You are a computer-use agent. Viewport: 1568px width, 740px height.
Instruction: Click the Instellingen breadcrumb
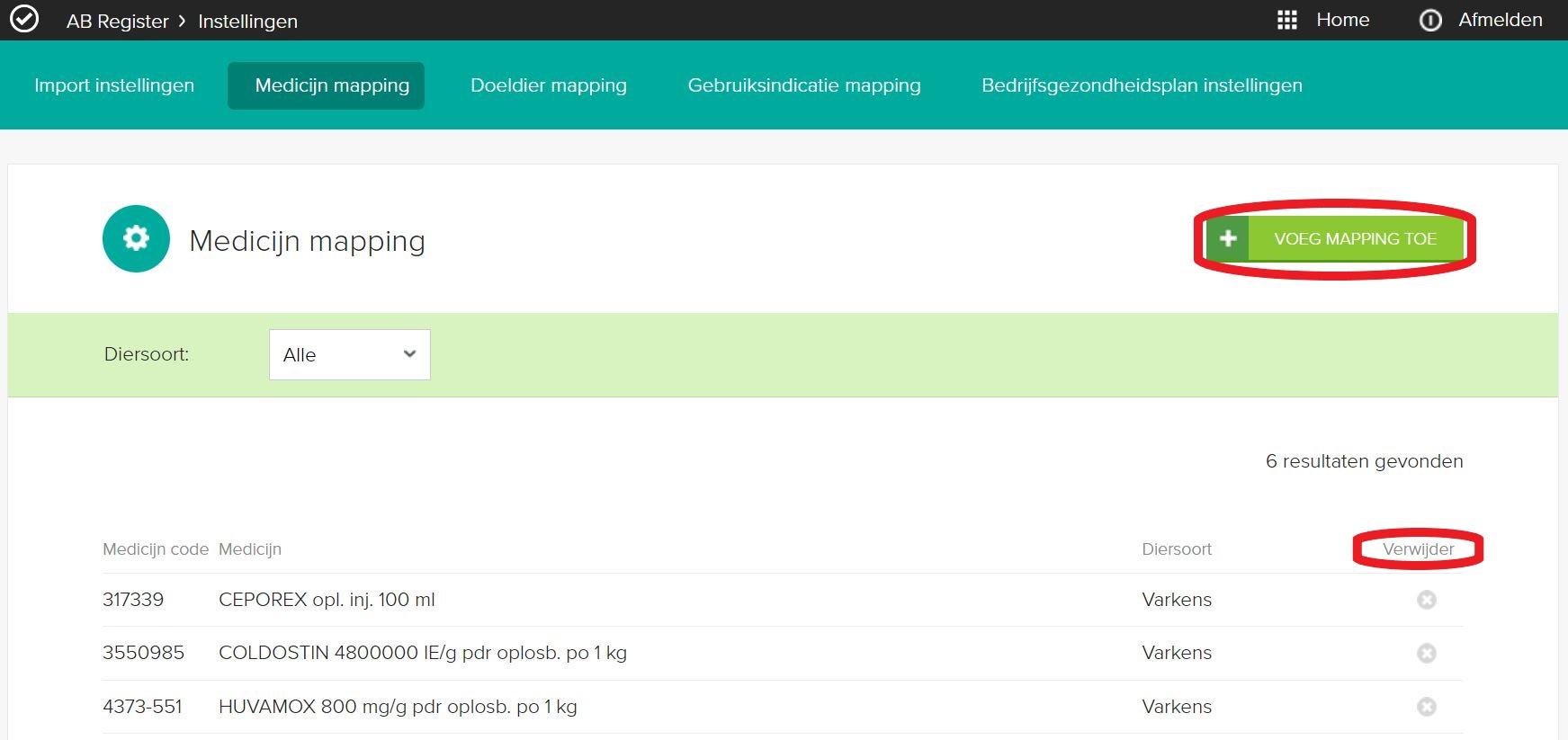247,22
